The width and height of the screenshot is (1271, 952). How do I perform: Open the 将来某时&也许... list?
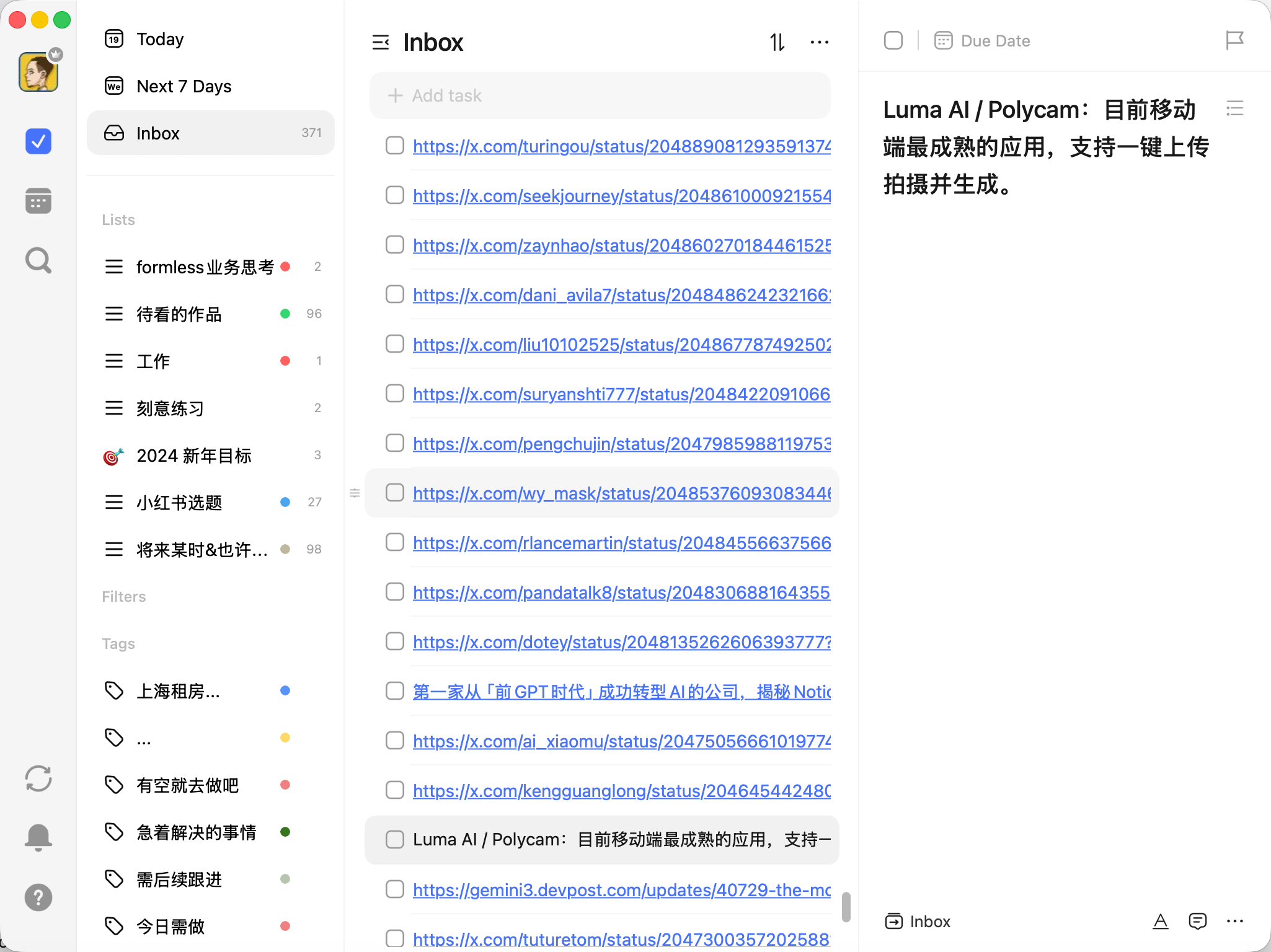(x=211, y=549)
